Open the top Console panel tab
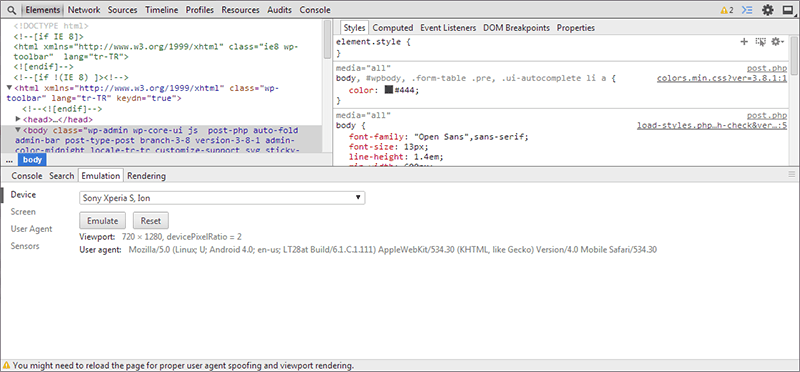 (315, 10)
